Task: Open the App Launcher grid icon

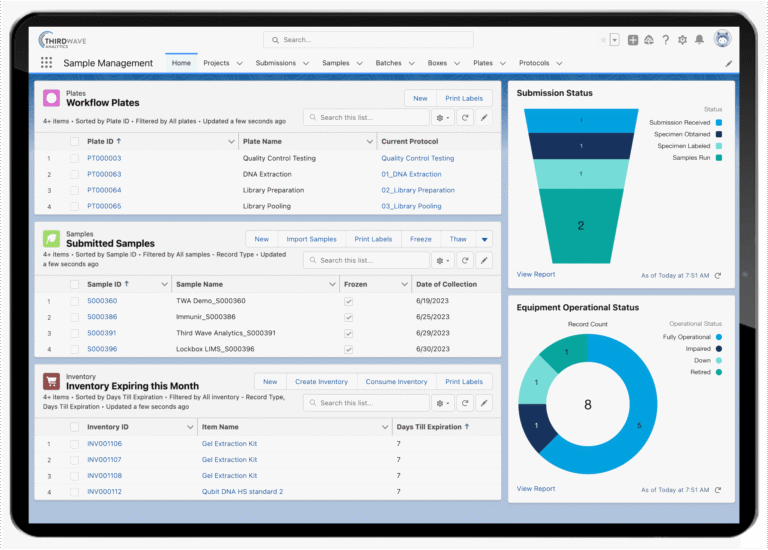Action: pyautogui.click(x=47, y=63)
